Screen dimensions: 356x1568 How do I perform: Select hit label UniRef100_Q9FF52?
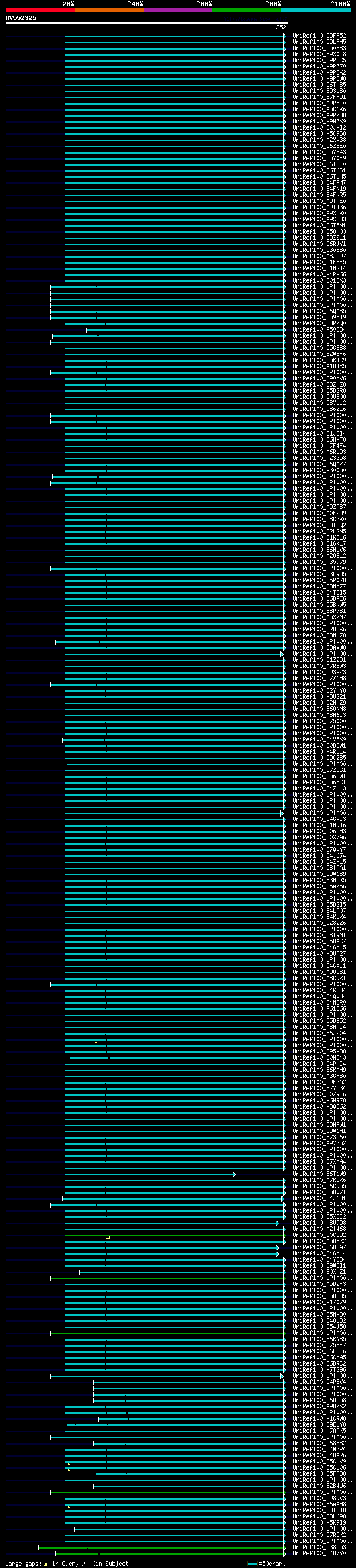pos(319,36)
